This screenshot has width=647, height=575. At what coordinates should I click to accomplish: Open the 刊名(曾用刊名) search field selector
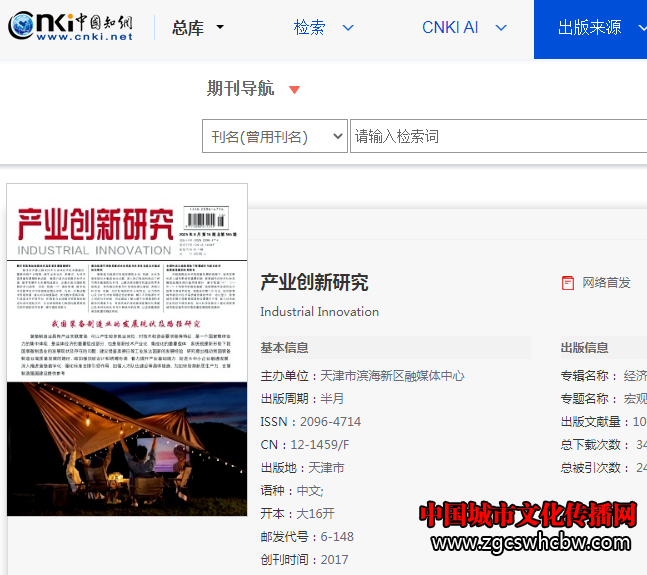click(x=274, y=136)
